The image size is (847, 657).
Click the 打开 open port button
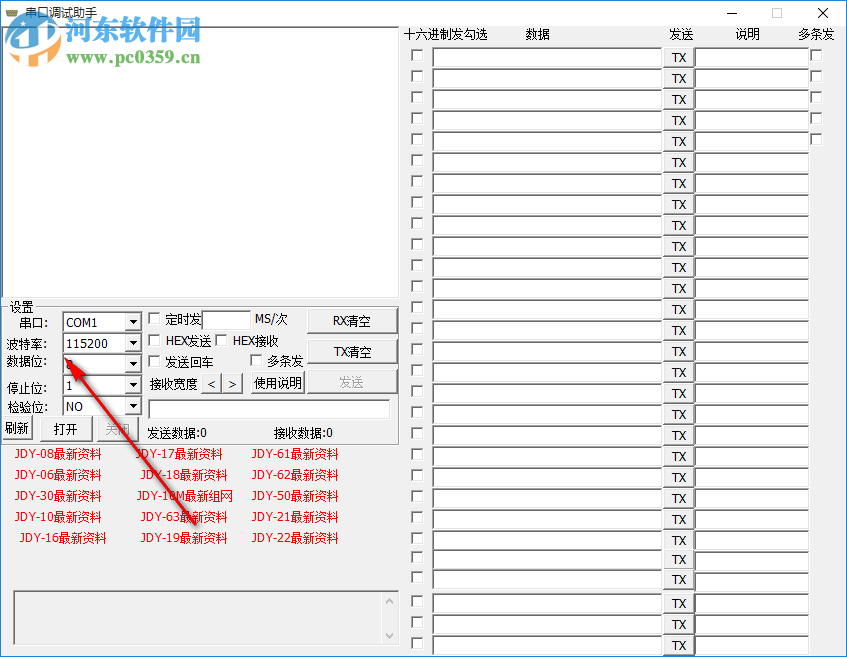point(65,429)
